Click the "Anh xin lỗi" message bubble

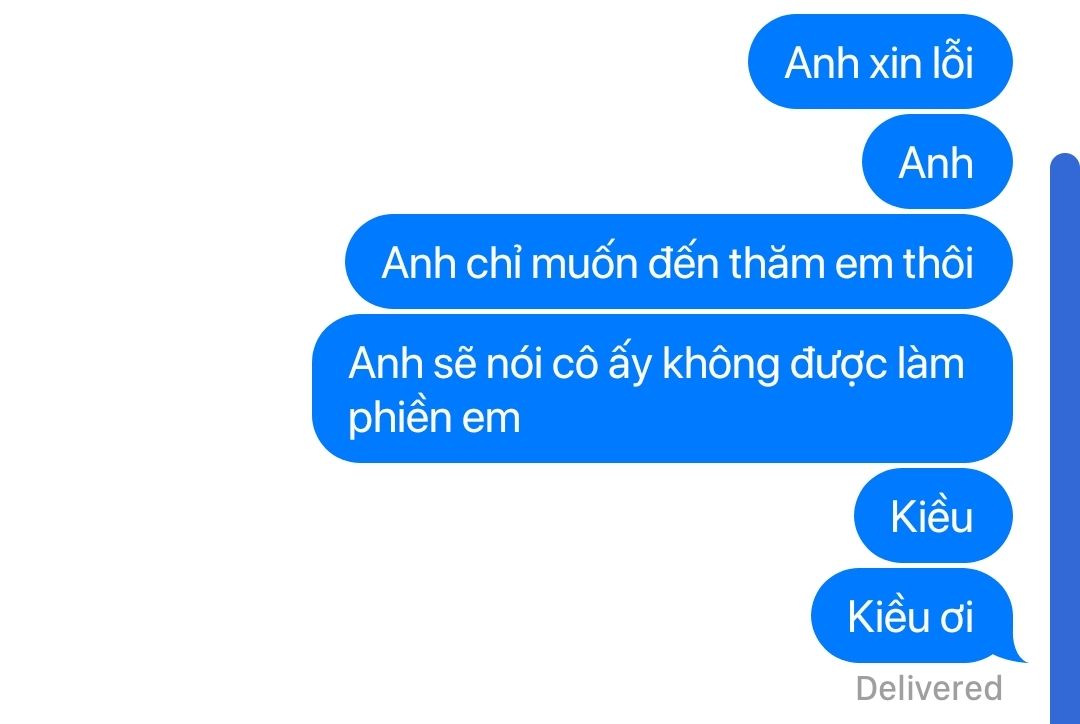[x=880, y=61]
